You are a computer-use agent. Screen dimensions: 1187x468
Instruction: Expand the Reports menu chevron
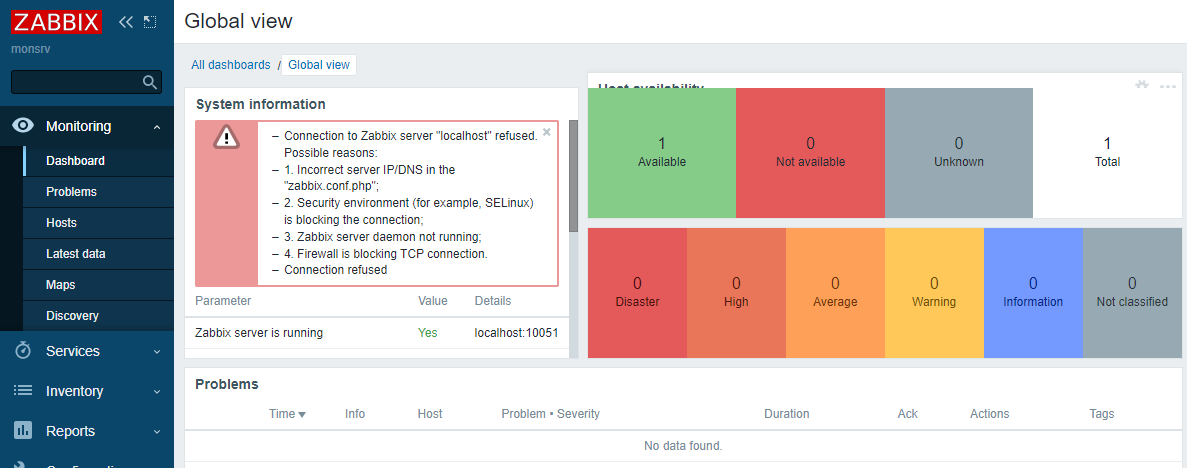(x=157, y=432)
